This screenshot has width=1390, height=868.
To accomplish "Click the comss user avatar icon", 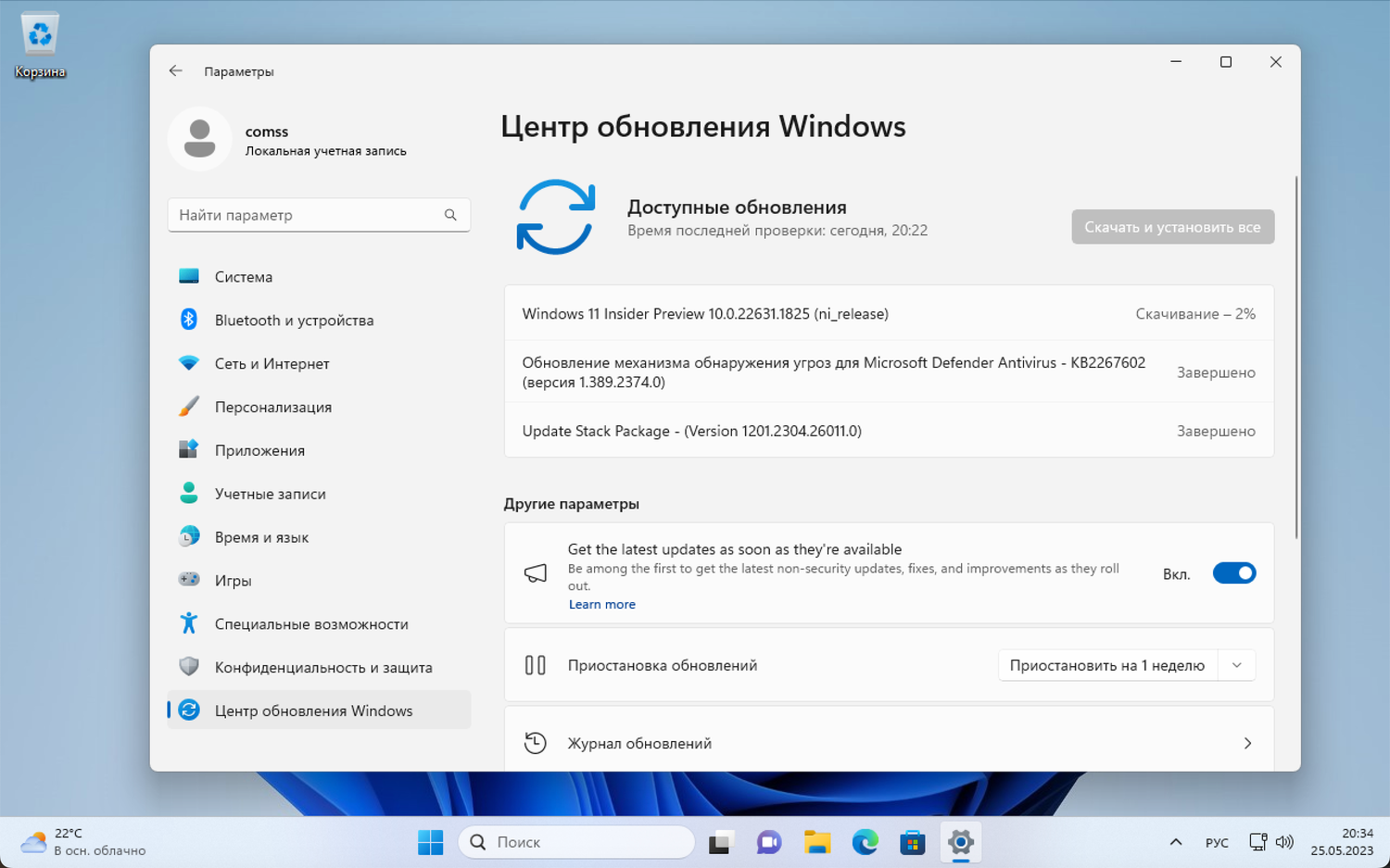I will point(199,139).
